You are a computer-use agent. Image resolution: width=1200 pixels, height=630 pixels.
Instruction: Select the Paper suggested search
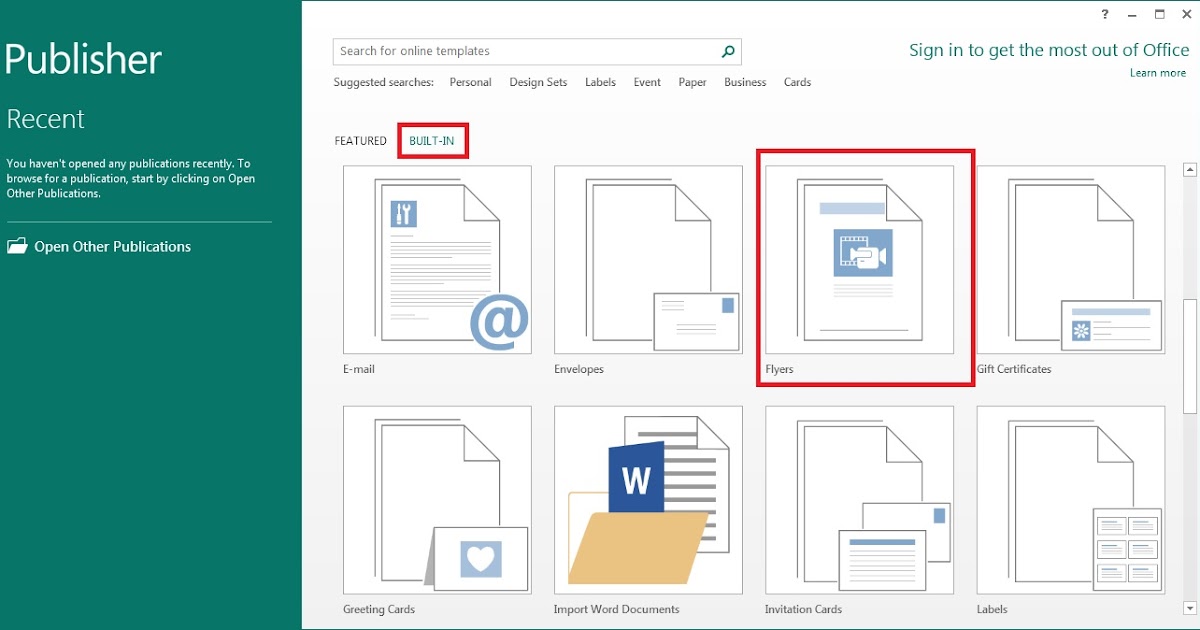pyautogui.click(x=692, y=82)
